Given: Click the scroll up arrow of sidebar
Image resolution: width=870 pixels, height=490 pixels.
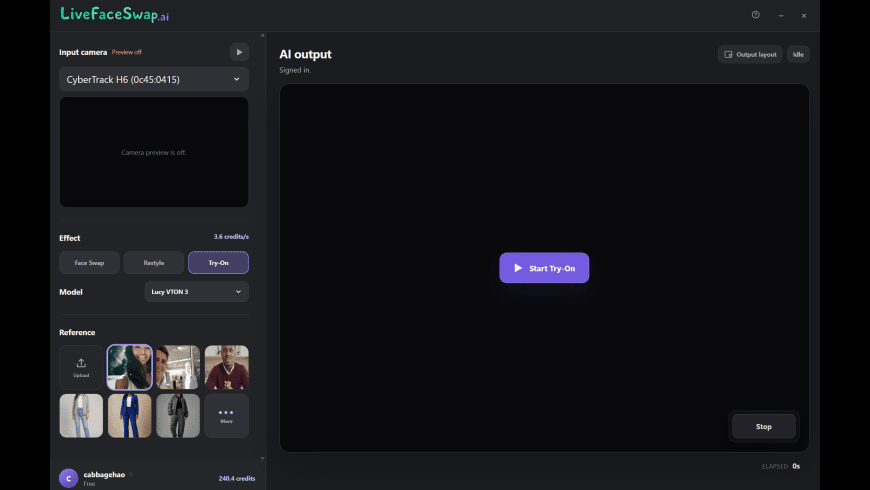Looking at the screenshot, I should pos(262,35).
